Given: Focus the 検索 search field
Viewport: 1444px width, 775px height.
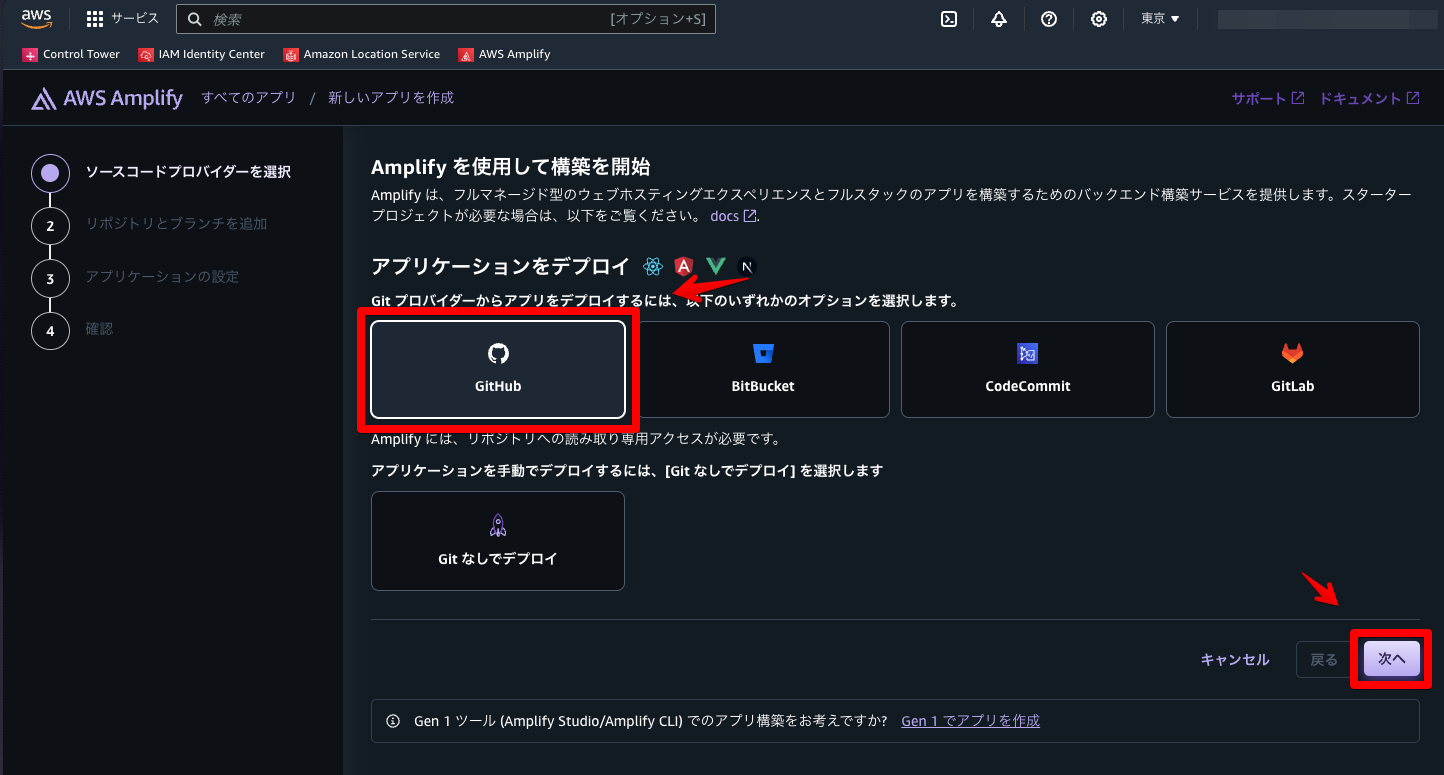Looking at the screenshot, I should [x=446, y=19].
